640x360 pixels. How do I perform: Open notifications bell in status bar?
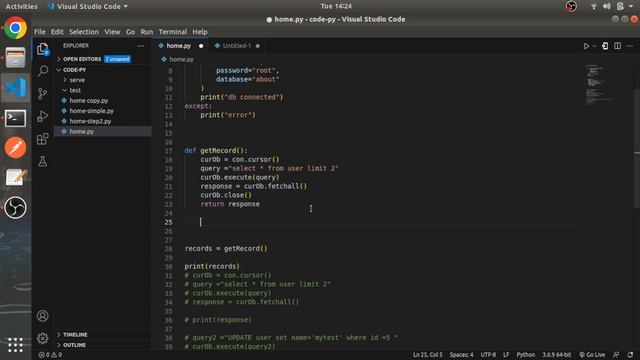[x=631, y=355]
